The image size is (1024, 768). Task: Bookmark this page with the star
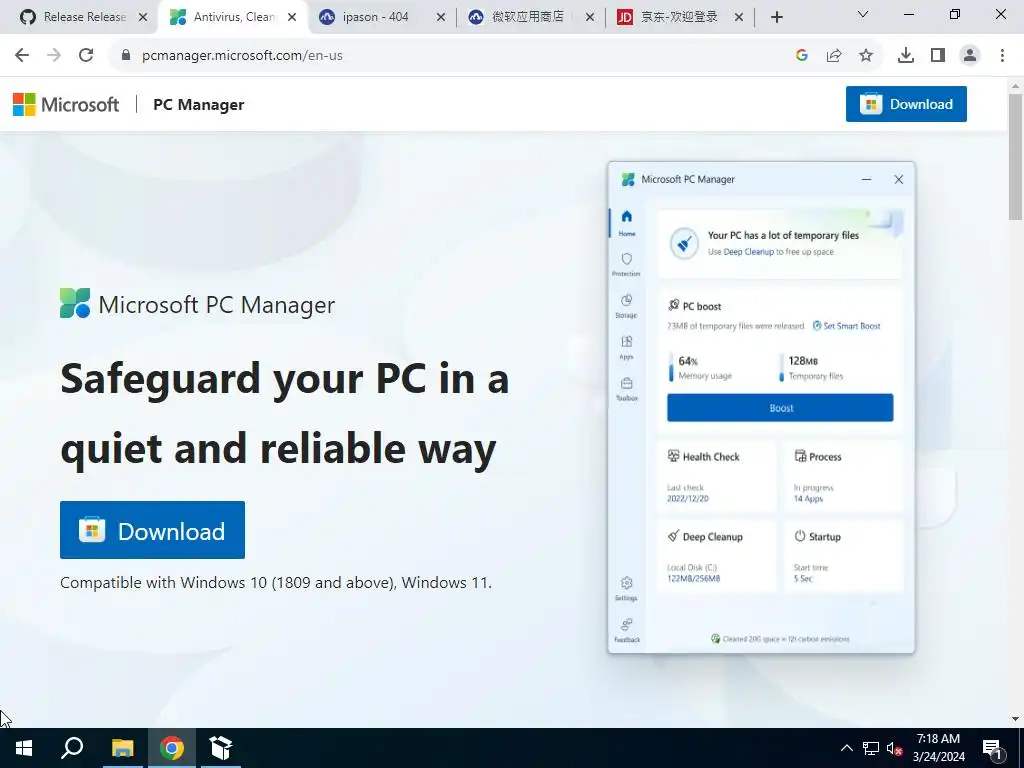tap(866, 56)
